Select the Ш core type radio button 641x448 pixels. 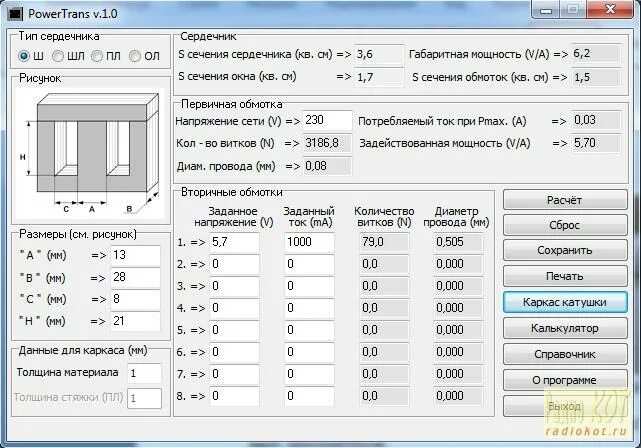coord(24,56)
